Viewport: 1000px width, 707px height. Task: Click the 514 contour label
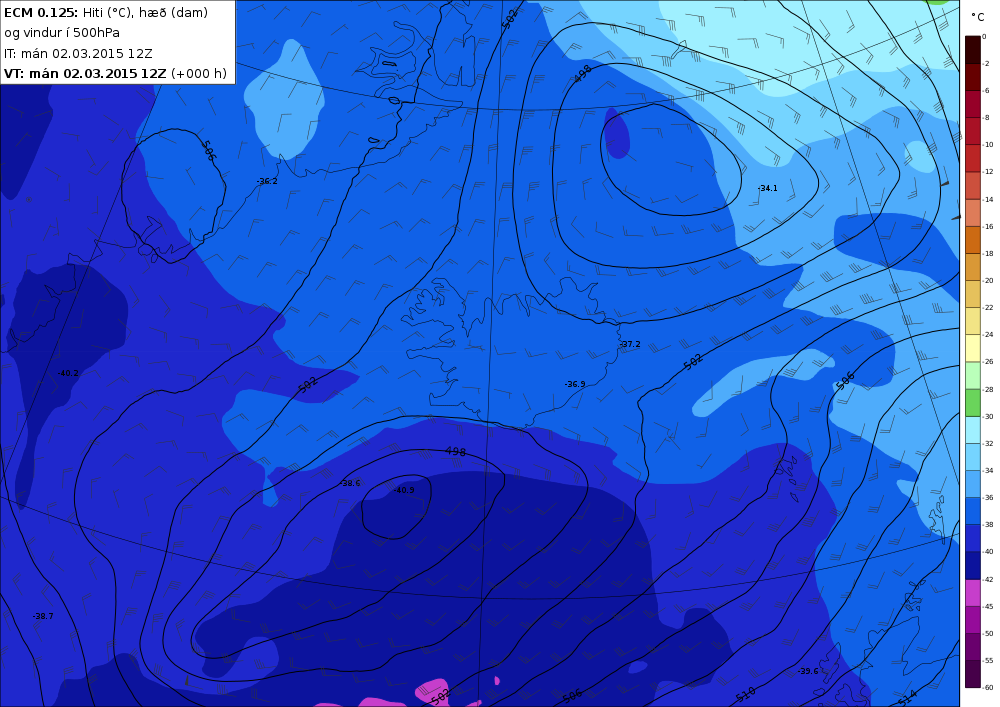(x=907, y=697)
